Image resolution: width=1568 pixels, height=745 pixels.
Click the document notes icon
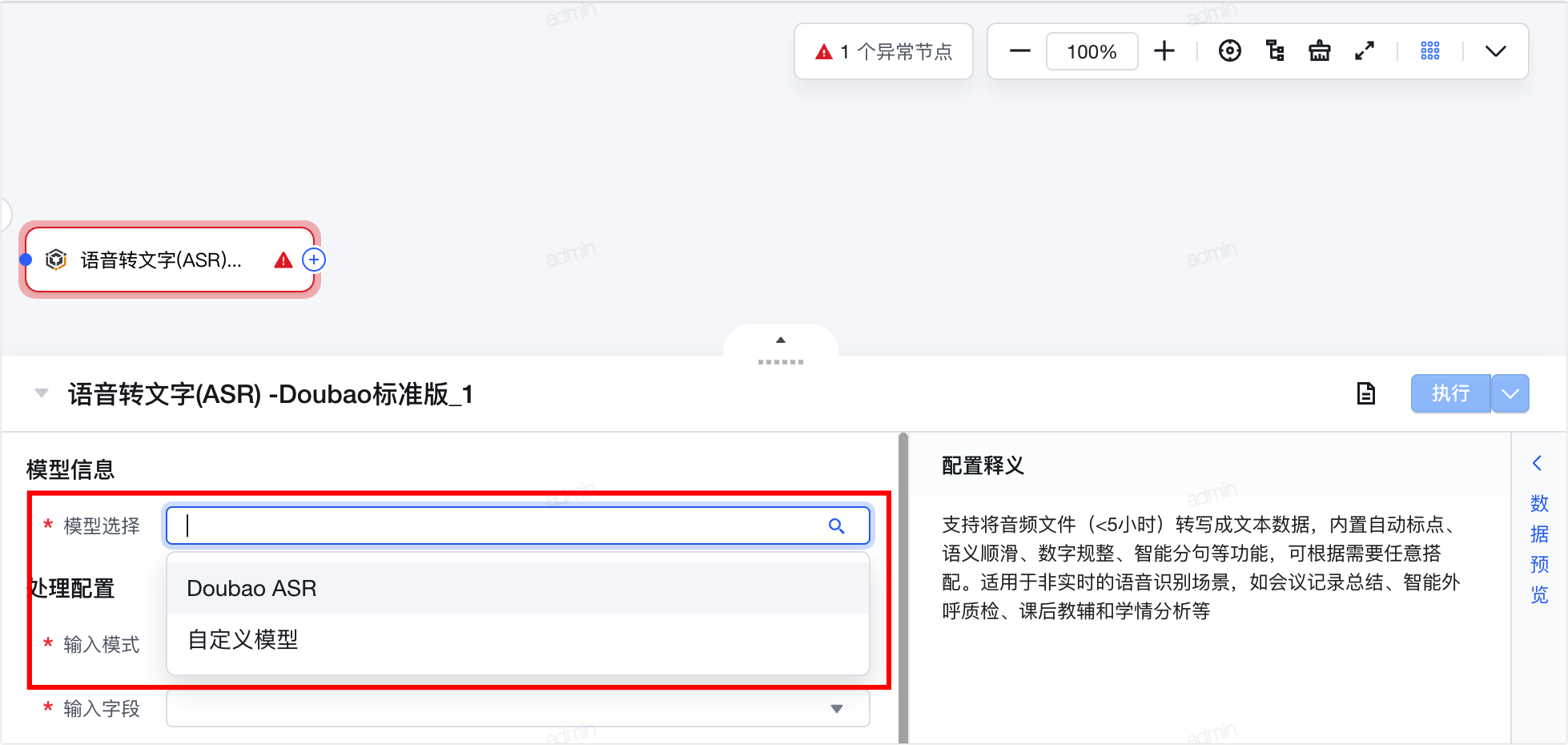[1366, 393]
